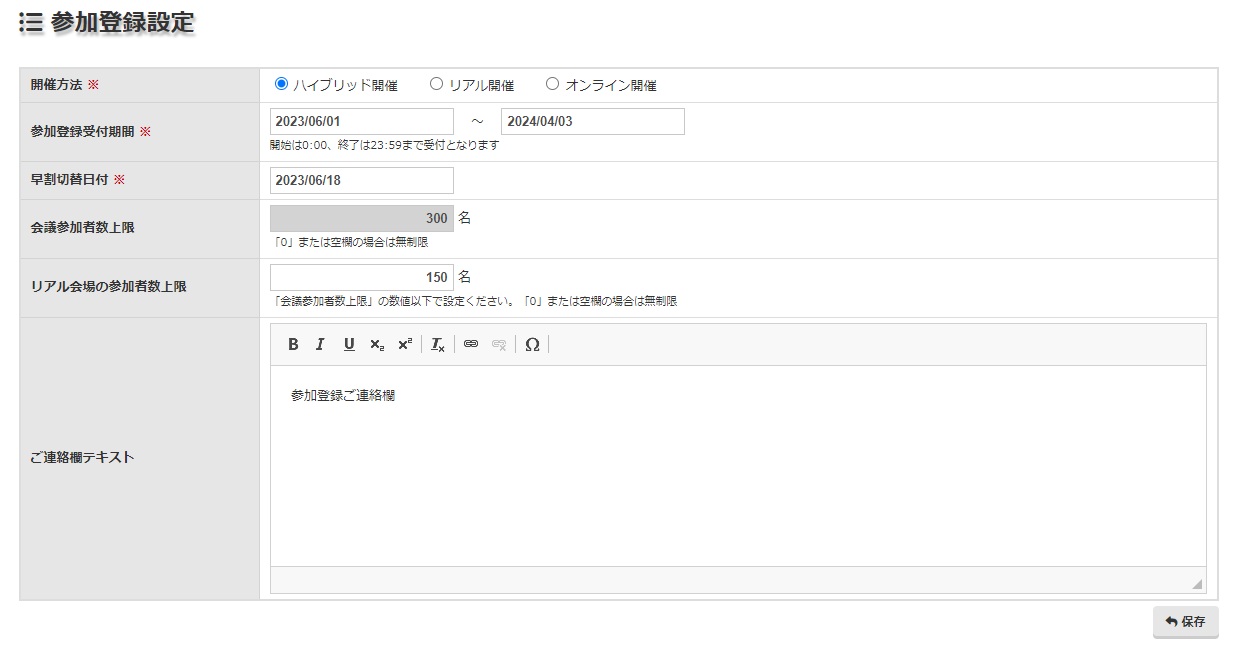Toggle underline formatting in editor
This screenshot has height=648, width=1242.
pyautogui.click(x=349, y=344)
